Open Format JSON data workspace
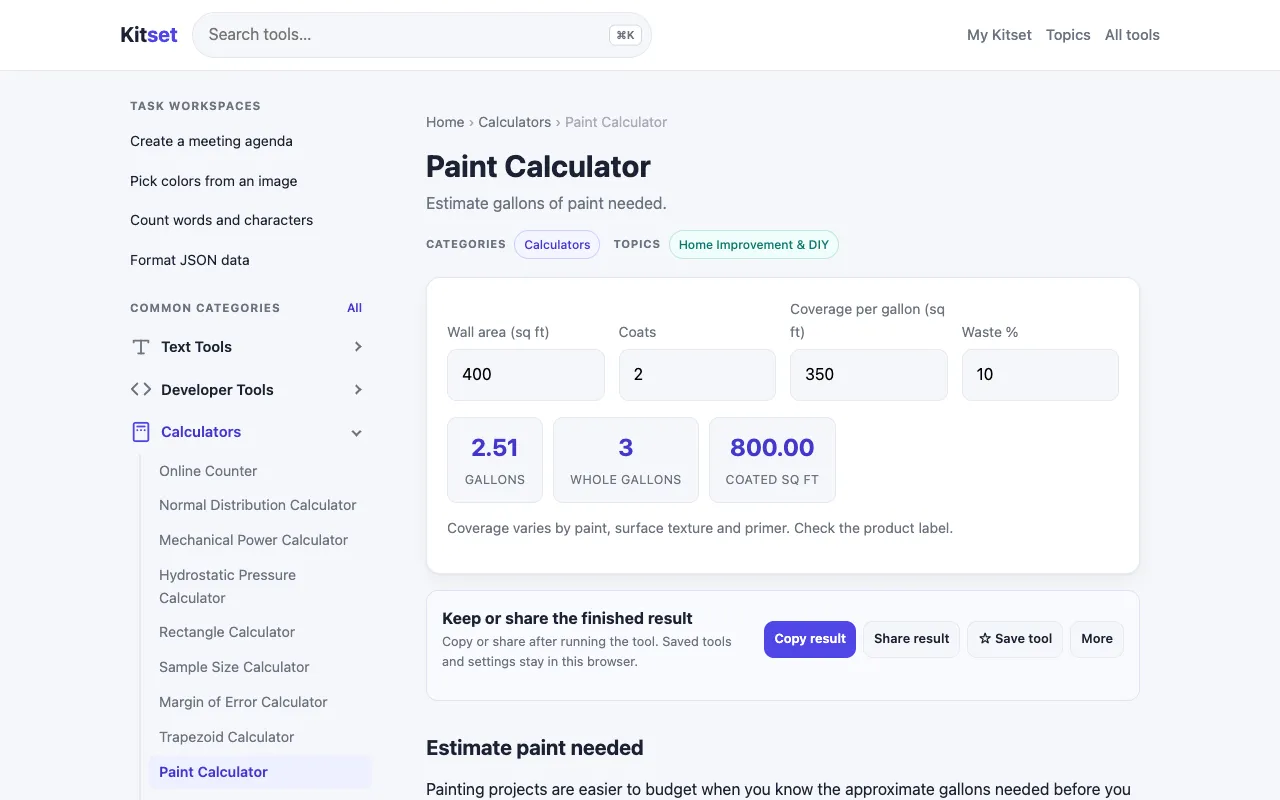The image size is (1280, 800). [x=190, y=260]
